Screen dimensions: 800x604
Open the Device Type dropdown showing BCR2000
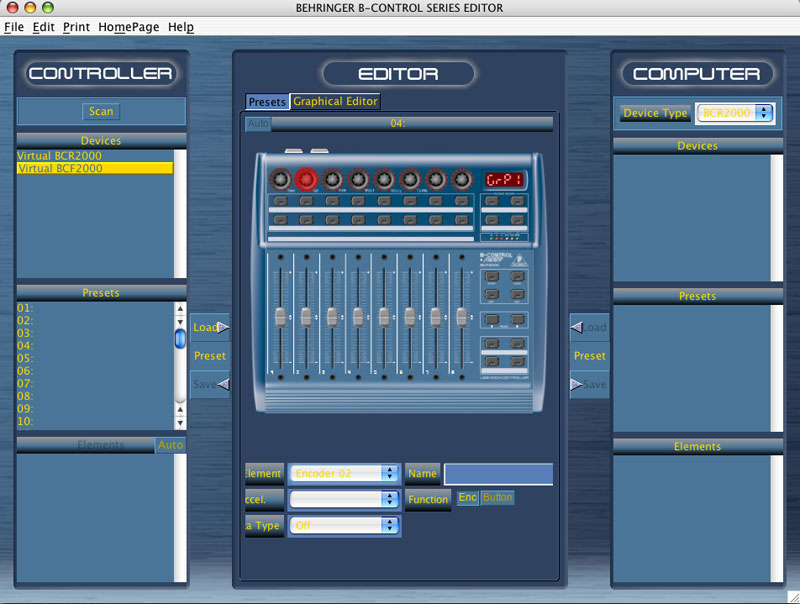[735, 113]
